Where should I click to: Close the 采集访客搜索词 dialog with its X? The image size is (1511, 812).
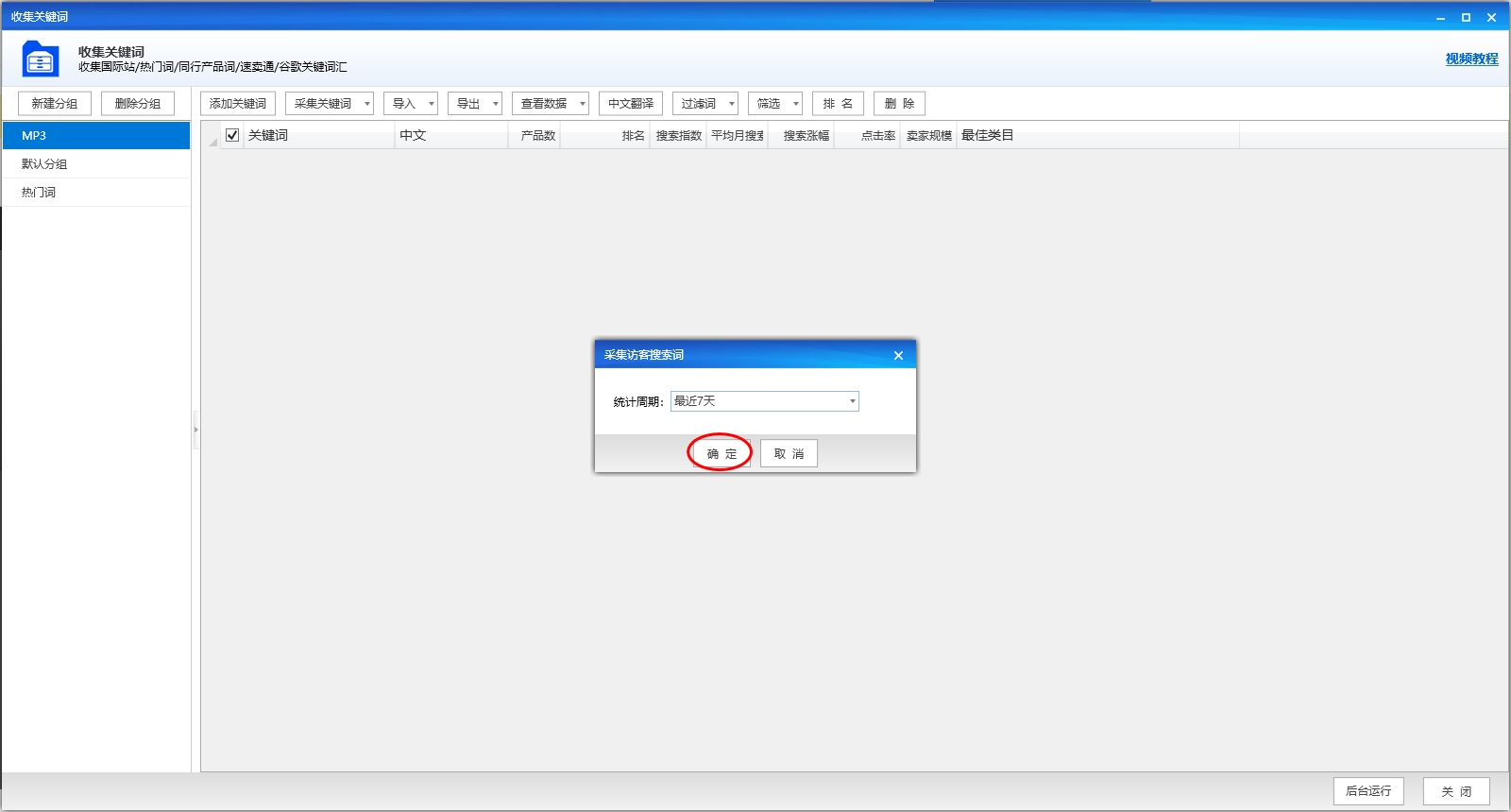coord(898,355)
